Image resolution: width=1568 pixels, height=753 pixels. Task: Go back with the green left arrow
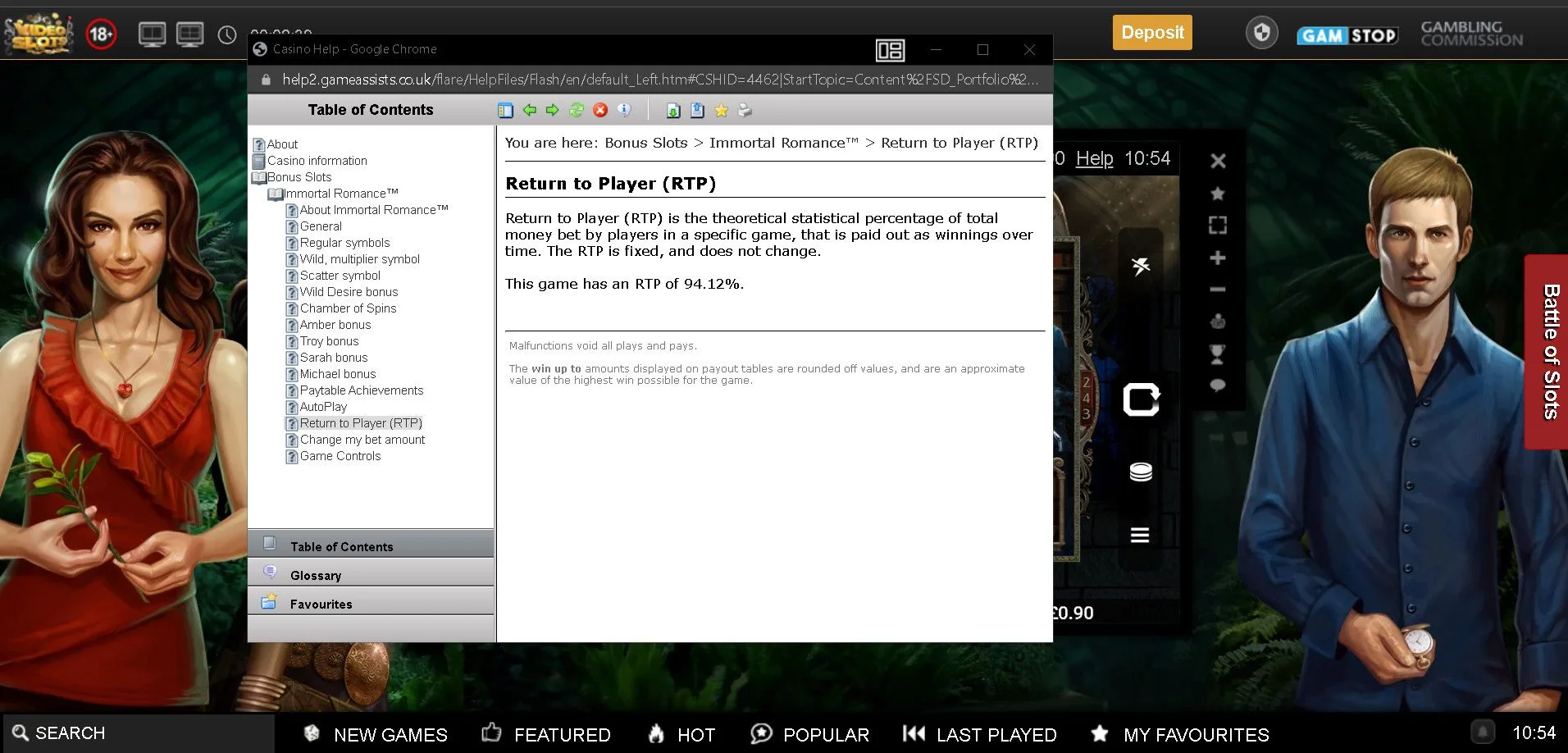tap(530, 110)
